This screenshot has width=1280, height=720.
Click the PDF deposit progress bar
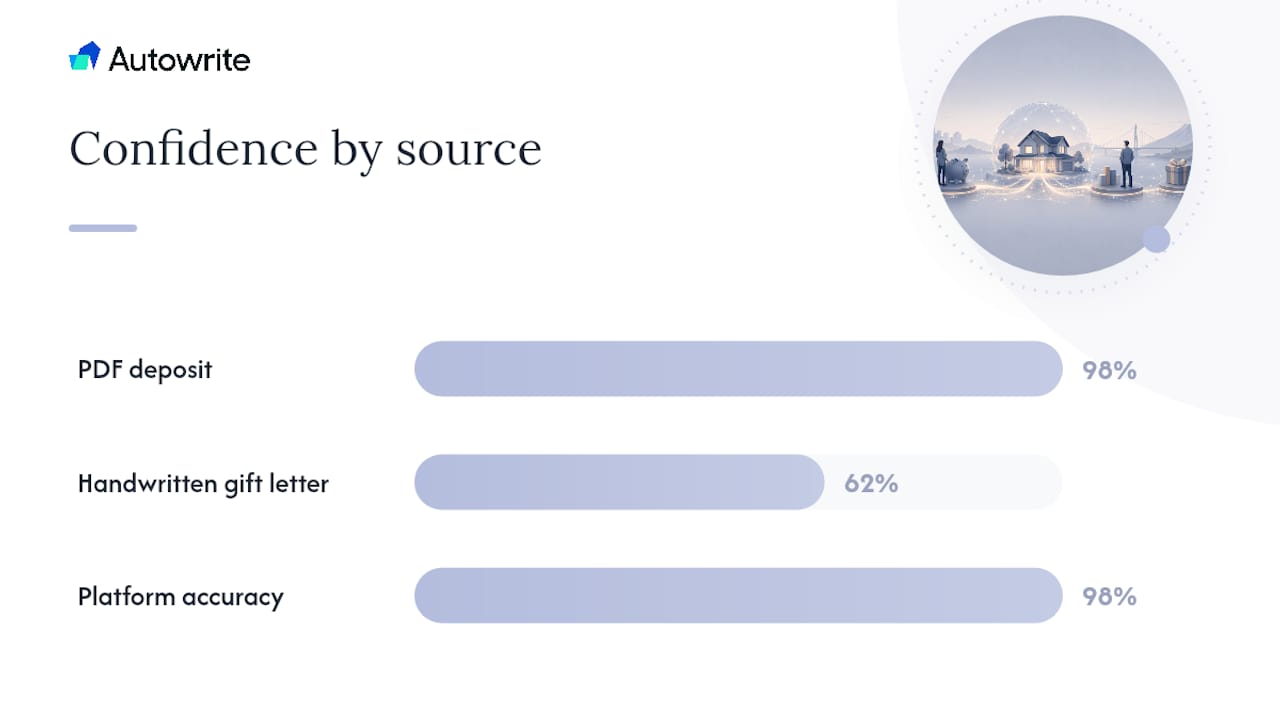point(738,369)
